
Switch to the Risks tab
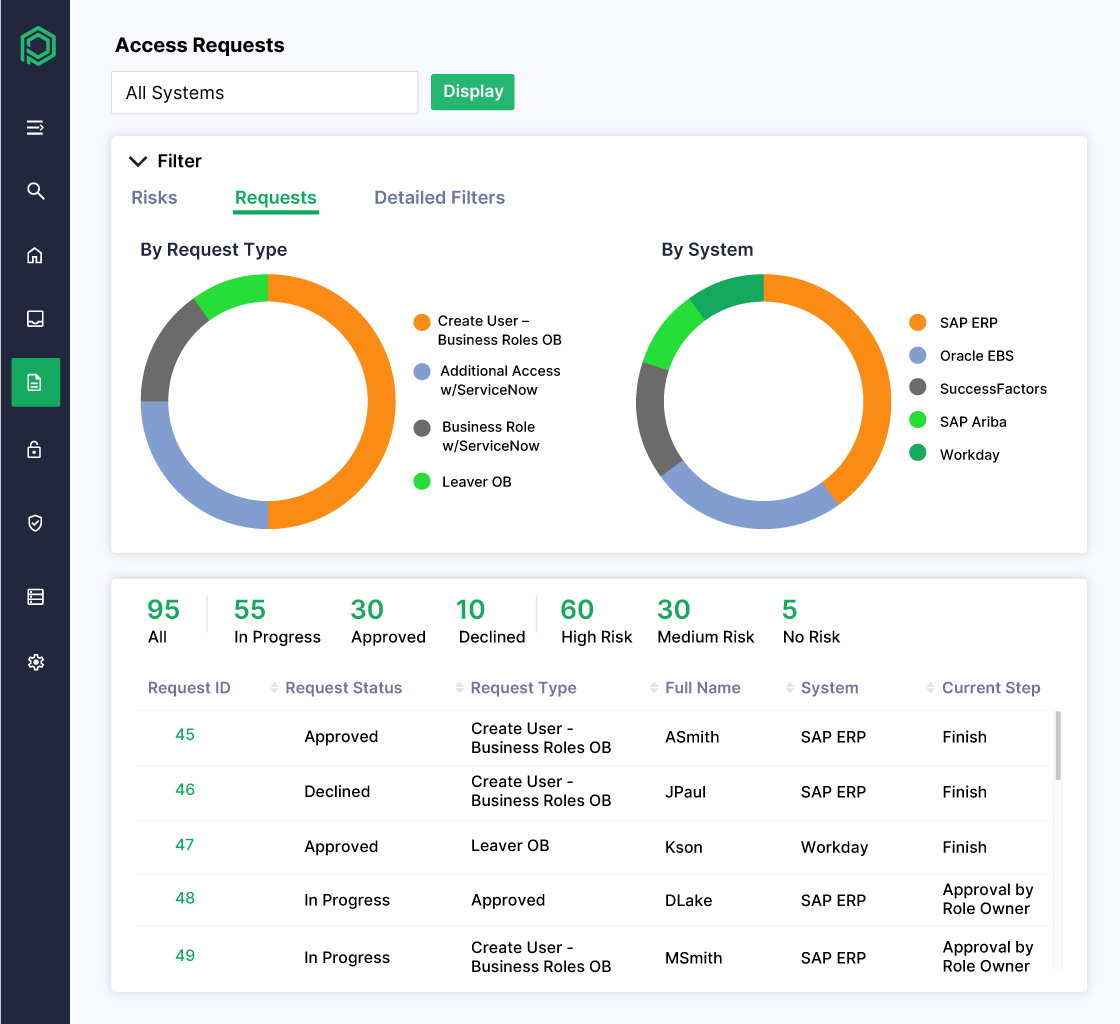tap(154, 197)
